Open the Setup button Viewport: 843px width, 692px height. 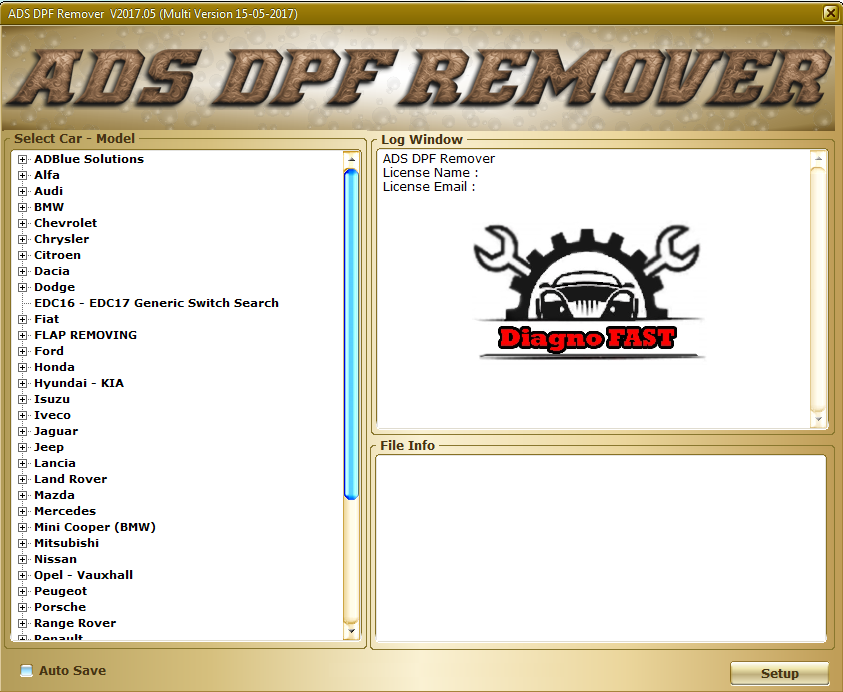click(780, 673)
